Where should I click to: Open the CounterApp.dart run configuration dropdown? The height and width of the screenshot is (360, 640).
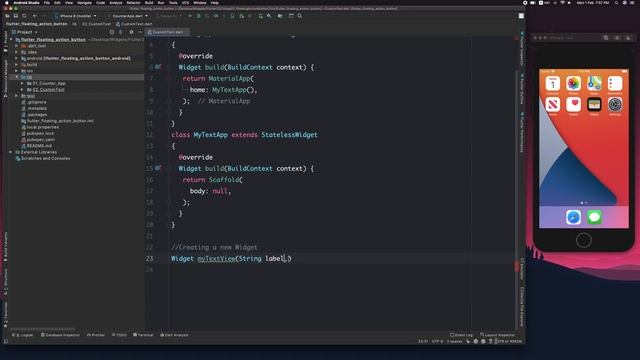pos(129,16)
